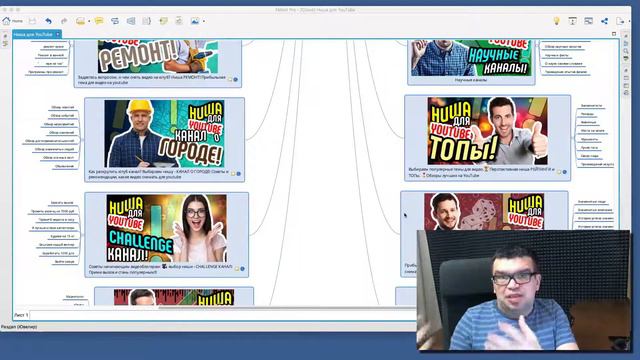Select the CHALLENGE КАНАЛ thumbnail
The image size is (640, 360).
click(x=167, y=228)
